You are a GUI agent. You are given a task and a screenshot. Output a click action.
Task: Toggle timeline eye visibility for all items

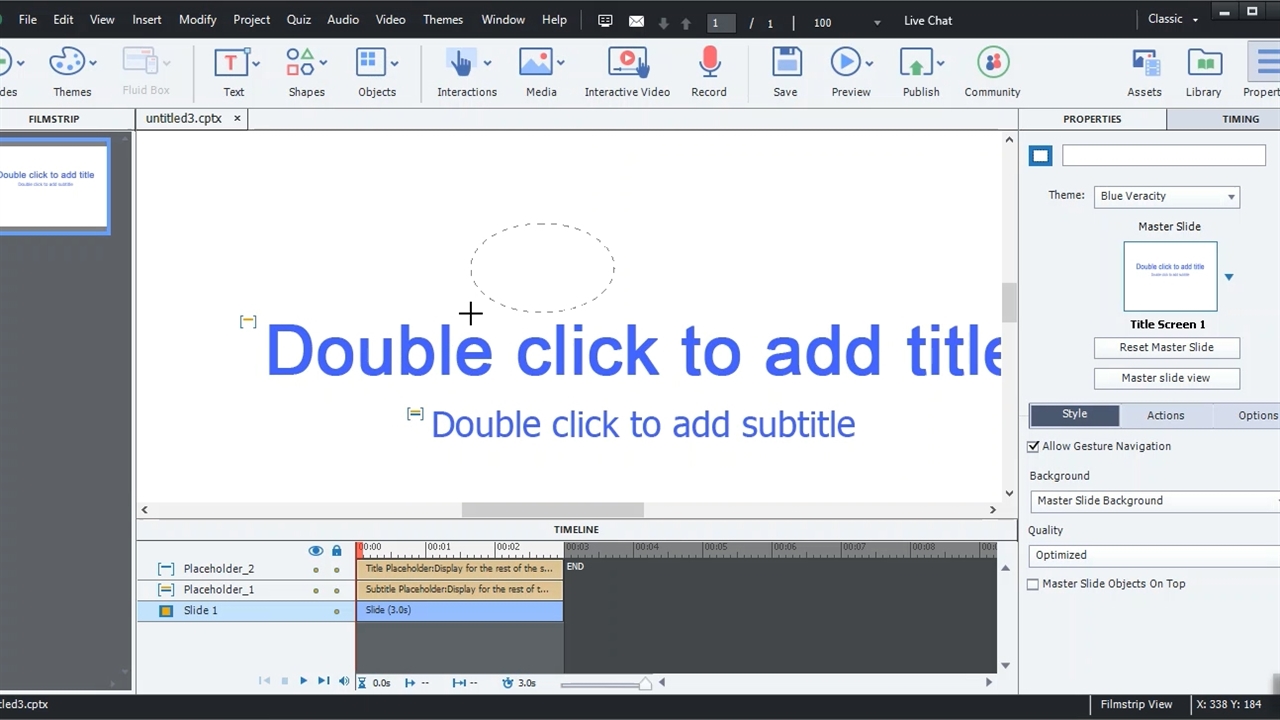[x=316, y=550]
